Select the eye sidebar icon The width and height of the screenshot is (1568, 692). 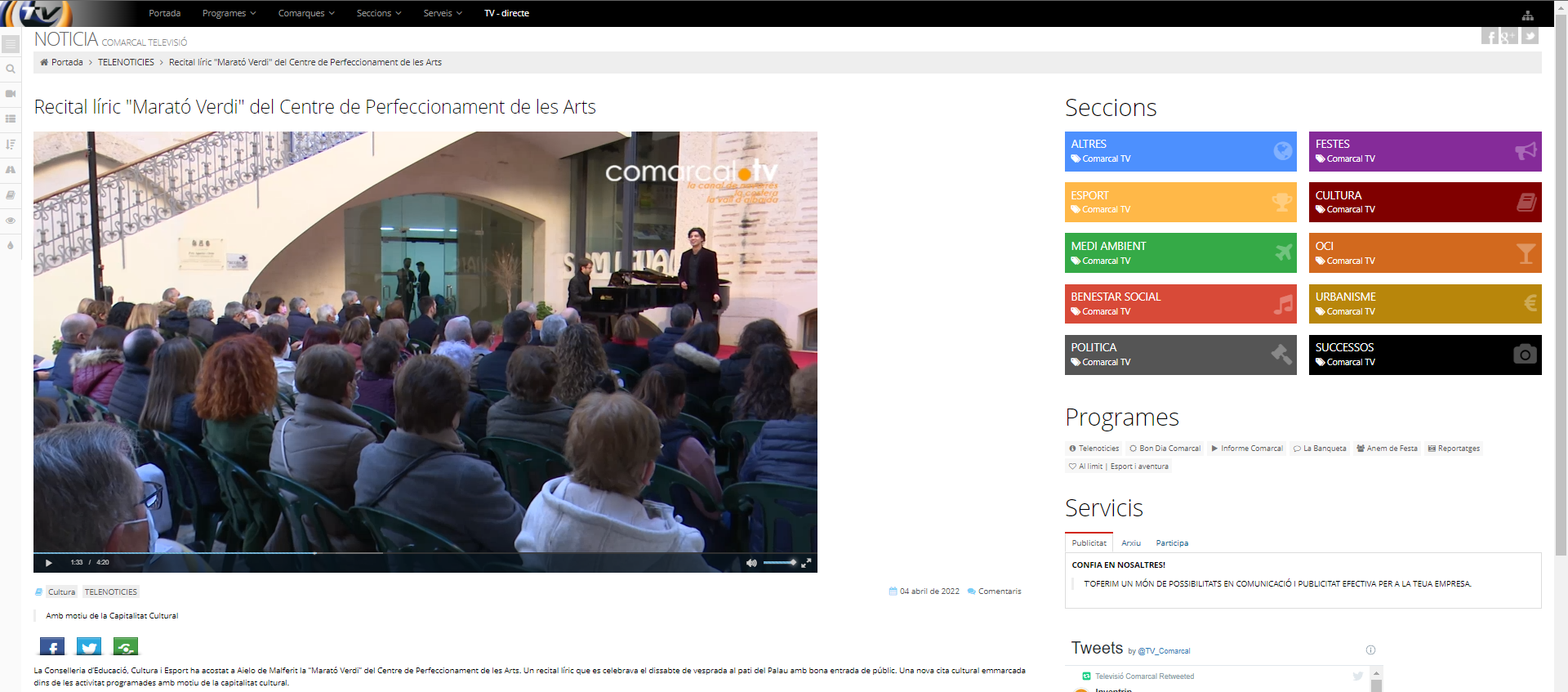11,221
